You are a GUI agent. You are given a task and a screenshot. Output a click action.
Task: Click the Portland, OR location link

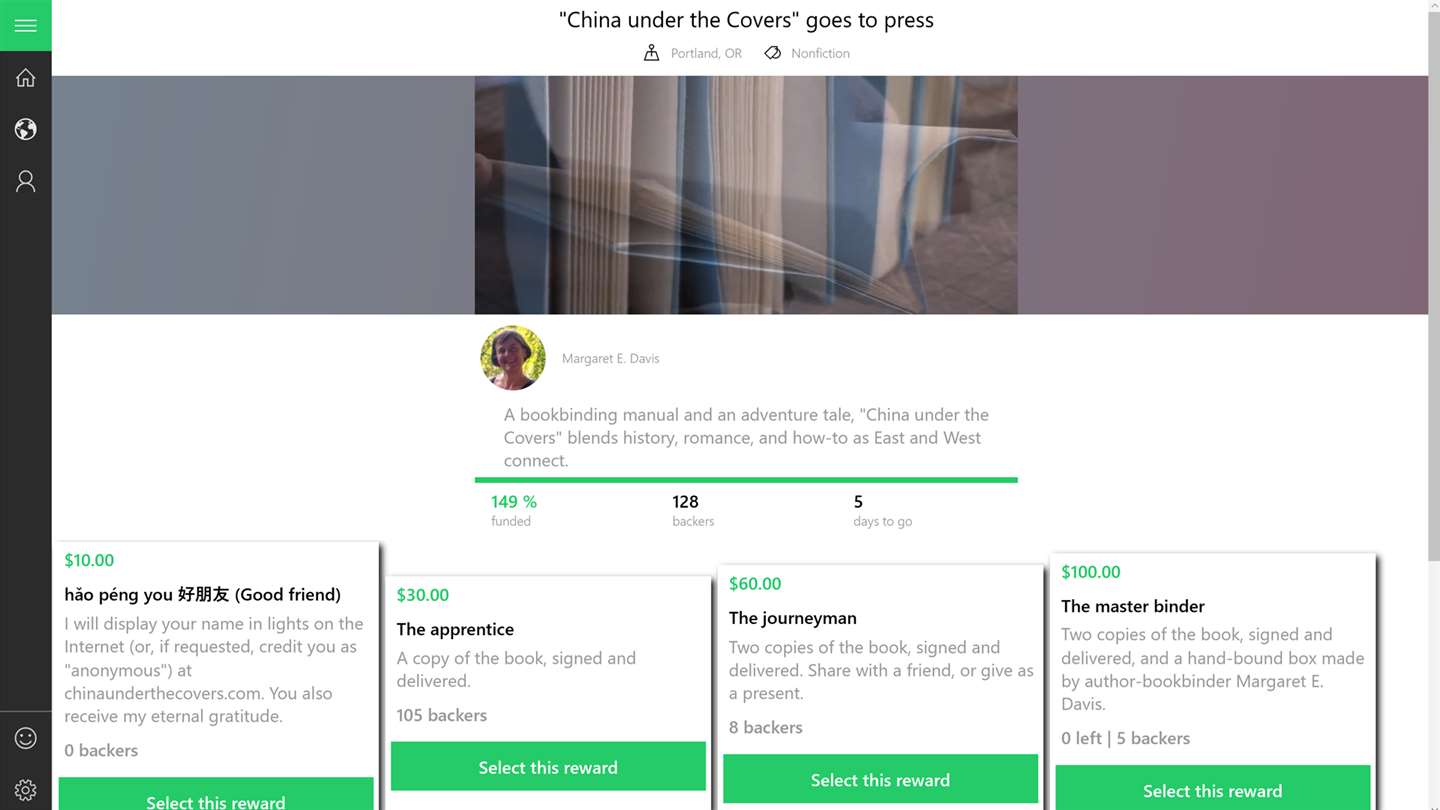coord(706,53)
